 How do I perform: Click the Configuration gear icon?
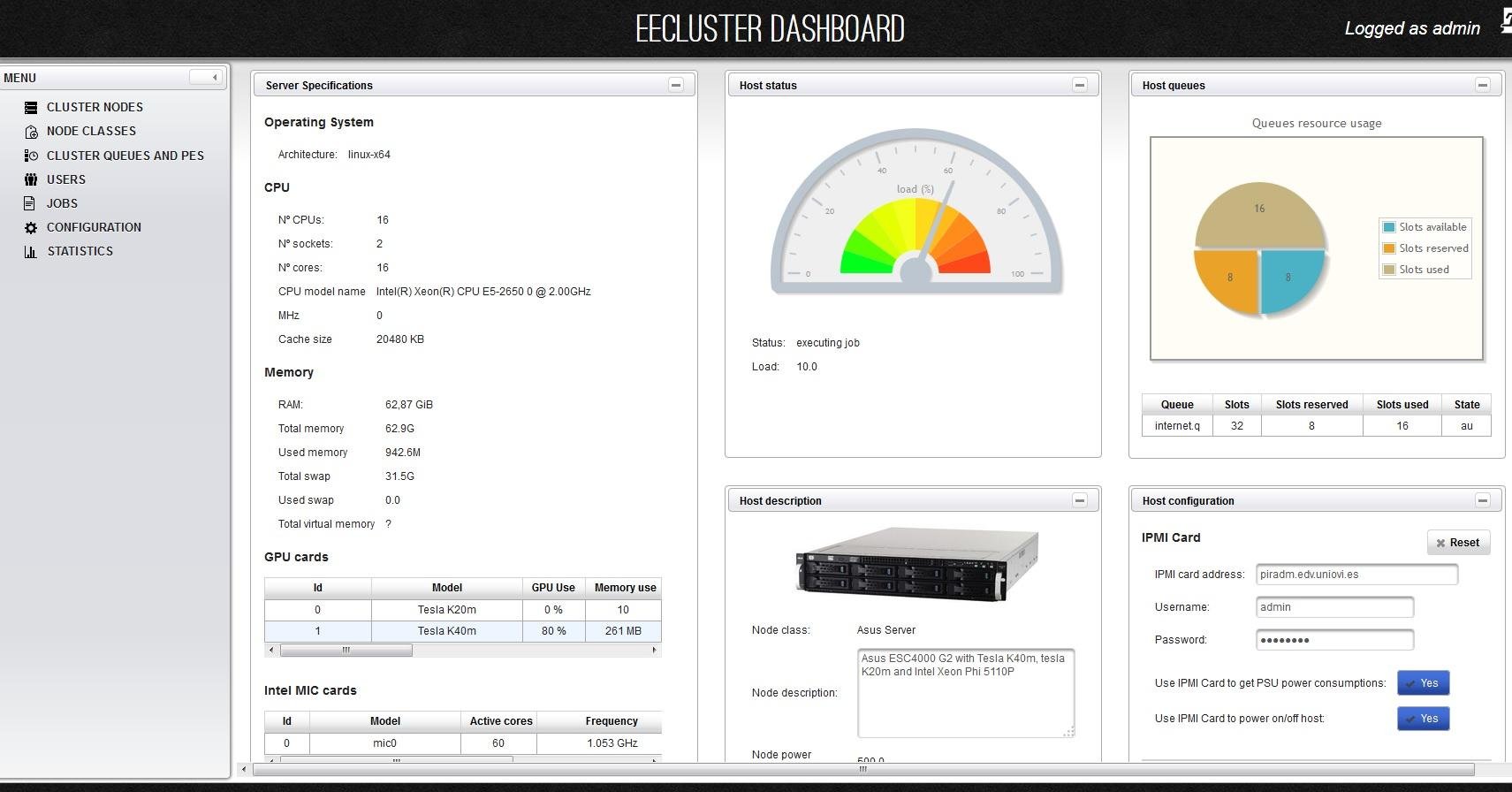click(31, 227)
